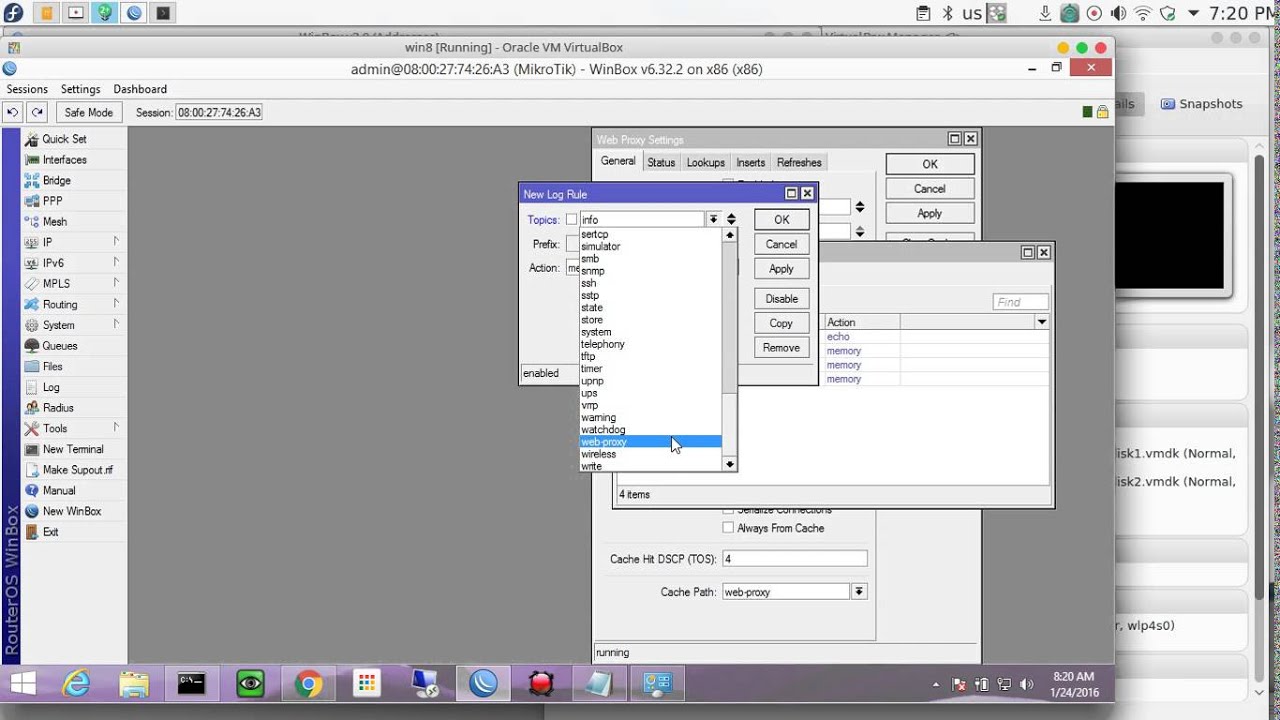Click Cancel in New Log Rule

pyautogui.click(x=781, y=244)
